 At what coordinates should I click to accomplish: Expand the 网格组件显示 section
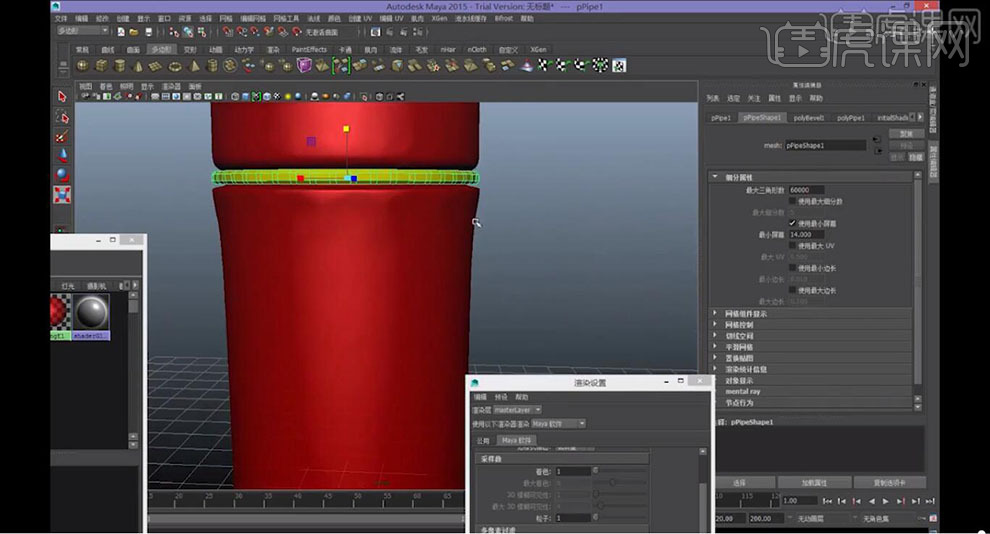[715, 313]
